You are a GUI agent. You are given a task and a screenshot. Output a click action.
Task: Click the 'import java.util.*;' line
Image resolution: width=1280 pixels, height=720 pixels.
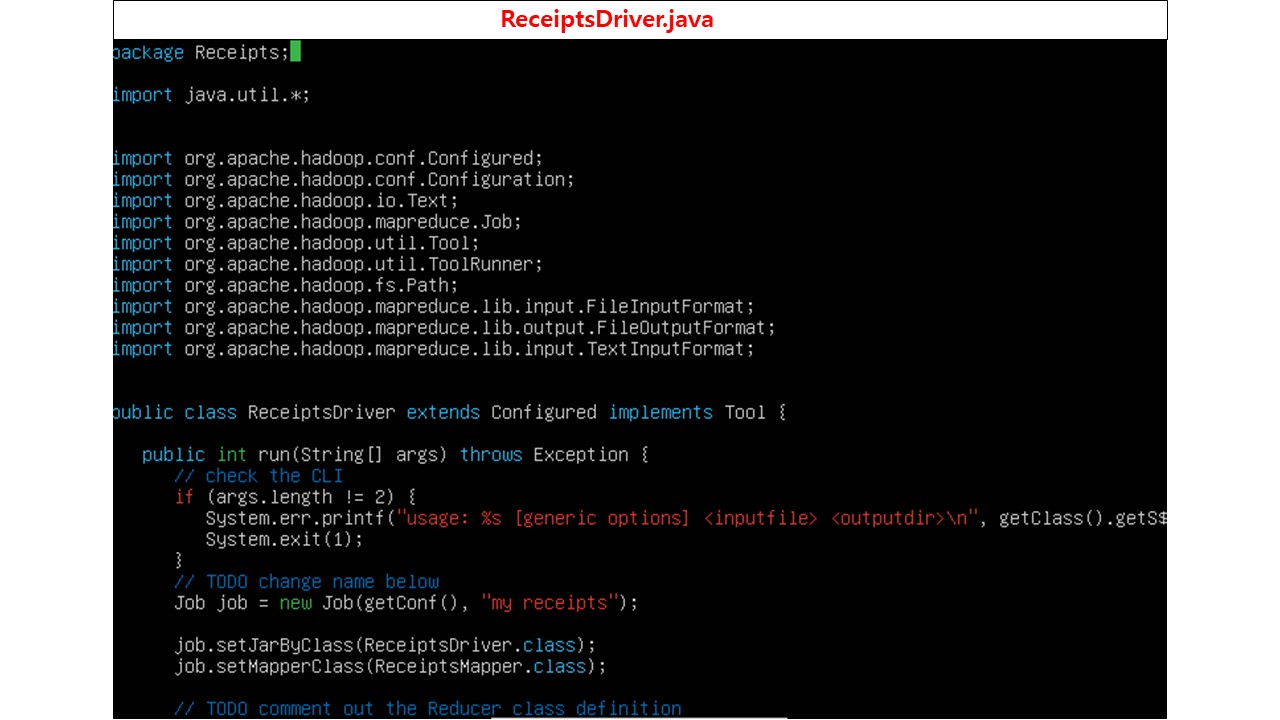click(212, 96)
